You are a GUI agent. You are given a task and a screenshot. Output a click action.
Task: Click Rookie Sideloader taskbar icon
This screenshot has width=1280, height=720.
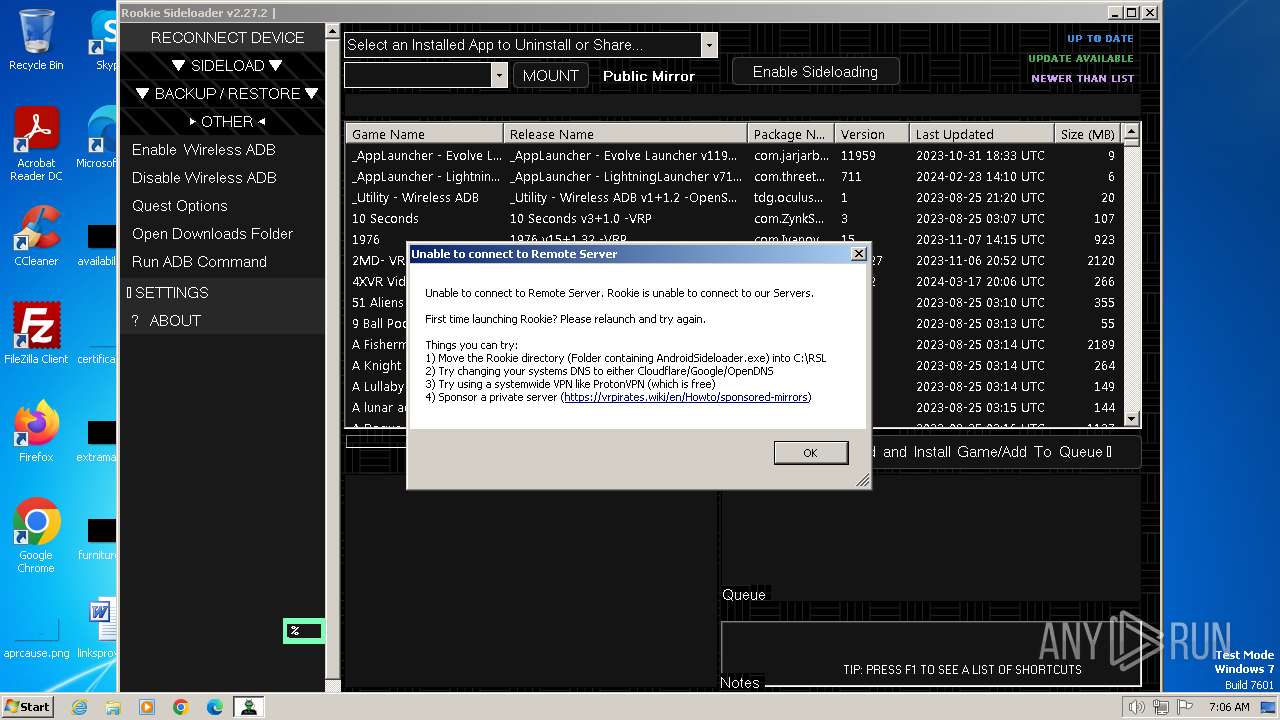(x=248, y=707)
